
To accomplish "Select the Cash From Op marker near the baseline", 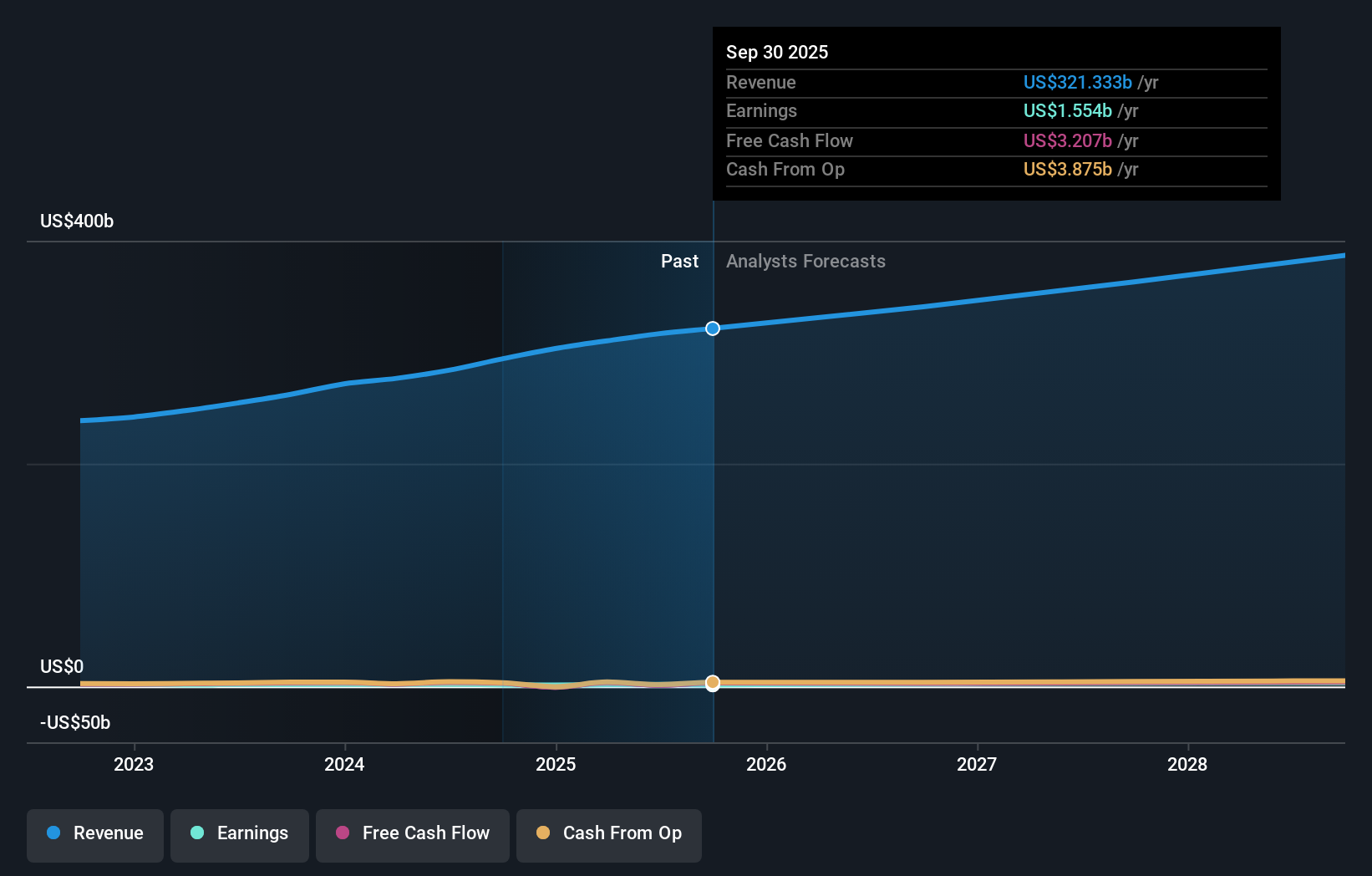I will tap(712, 683).
